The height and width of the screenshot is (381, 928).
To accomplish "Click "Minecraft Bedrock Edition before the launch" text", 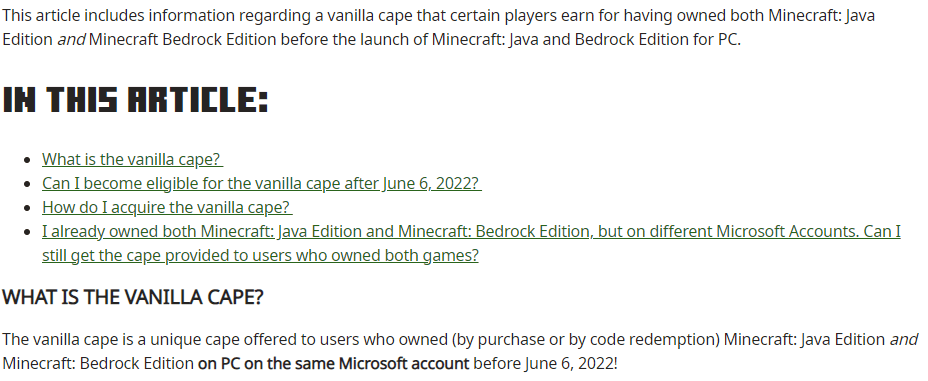I will coord(257,40).
